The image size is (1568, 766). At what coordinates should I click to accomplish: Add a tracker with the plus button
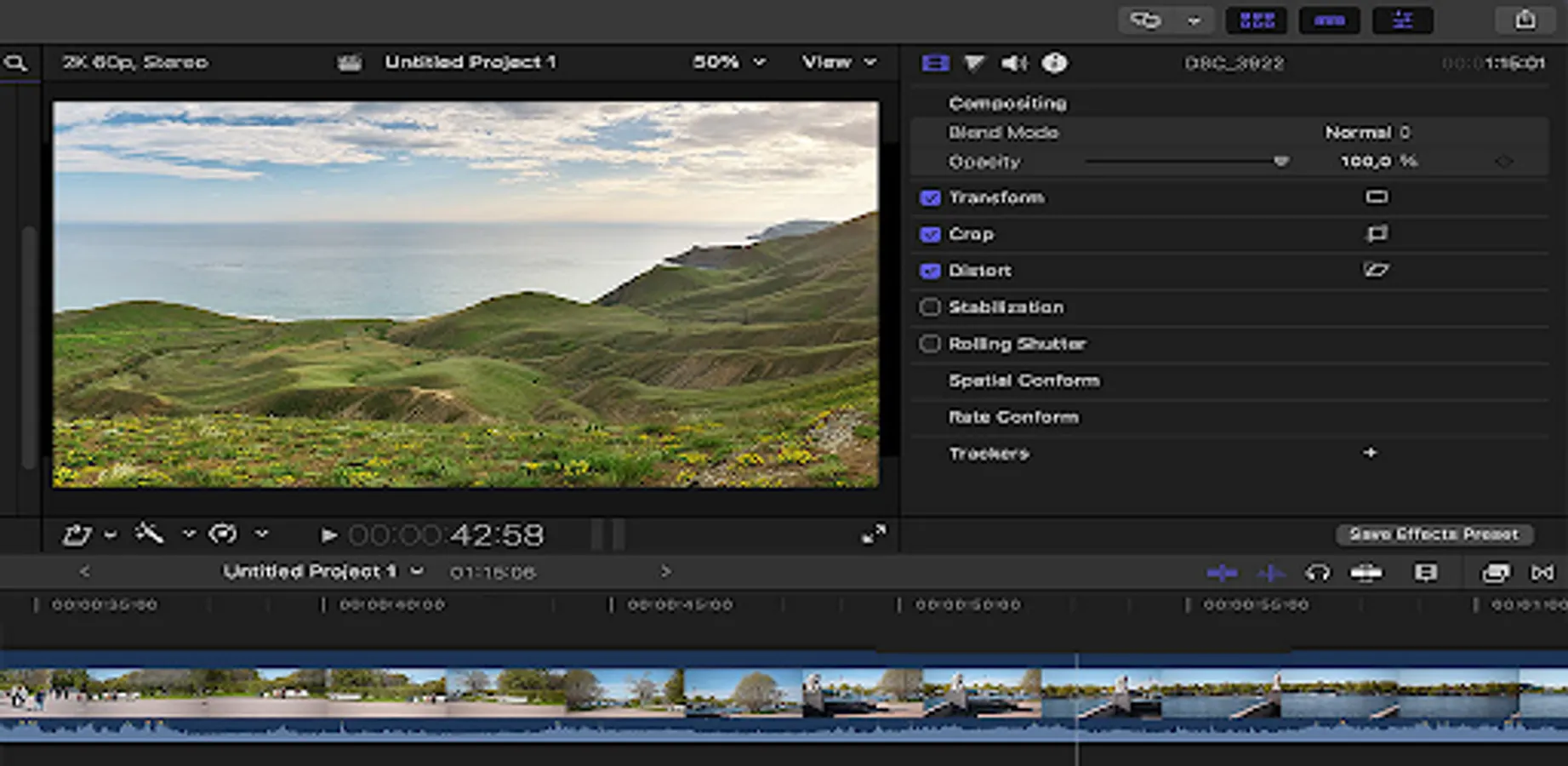click(x=1370, y=453)
